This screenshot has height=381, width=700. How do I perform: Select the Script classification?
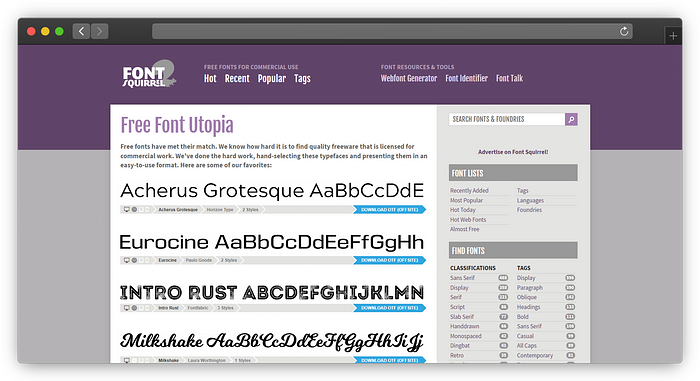pos(458,307)
